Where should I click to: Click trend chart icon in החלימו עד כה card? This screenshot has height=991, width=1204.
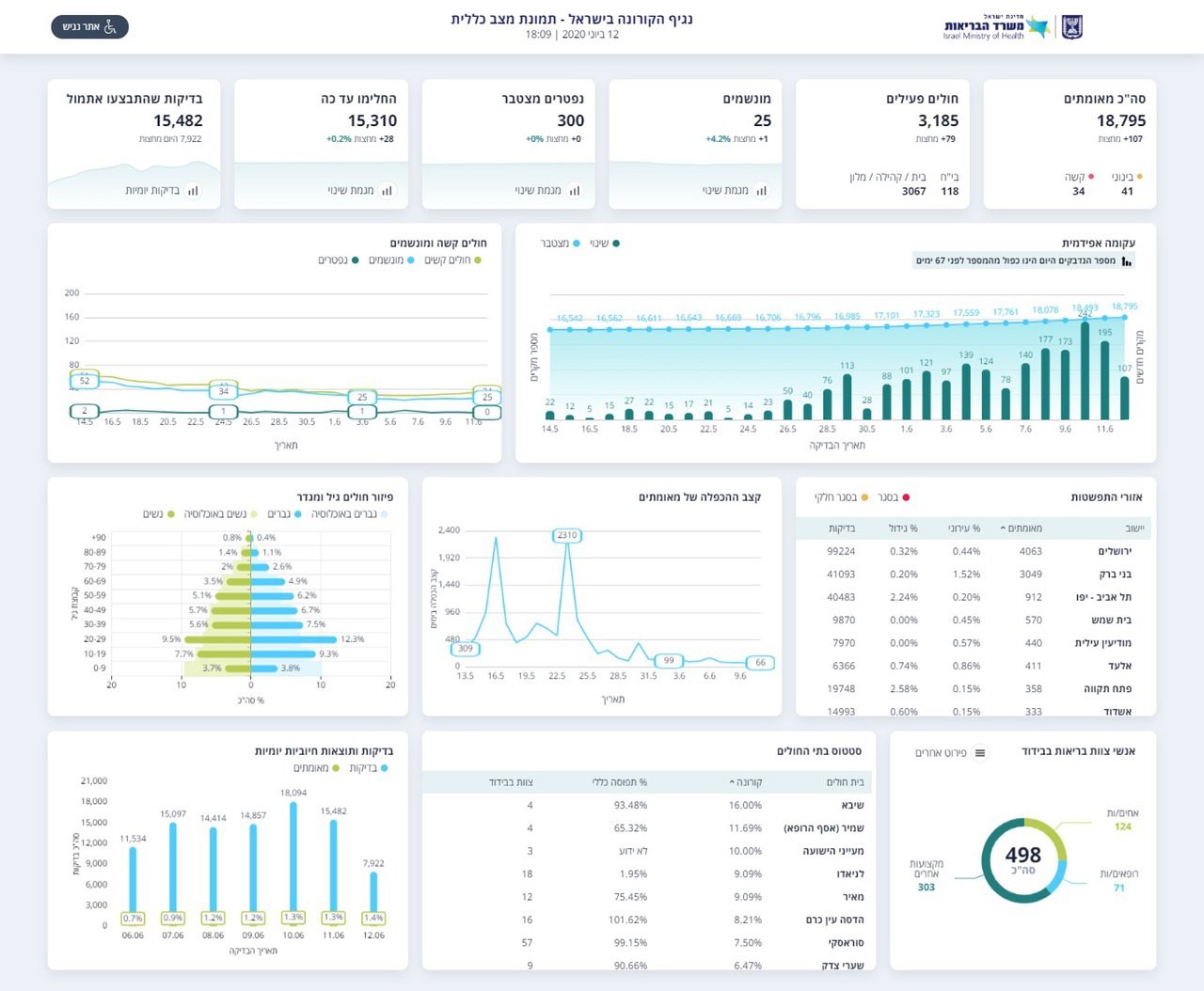tap(387, 191)
